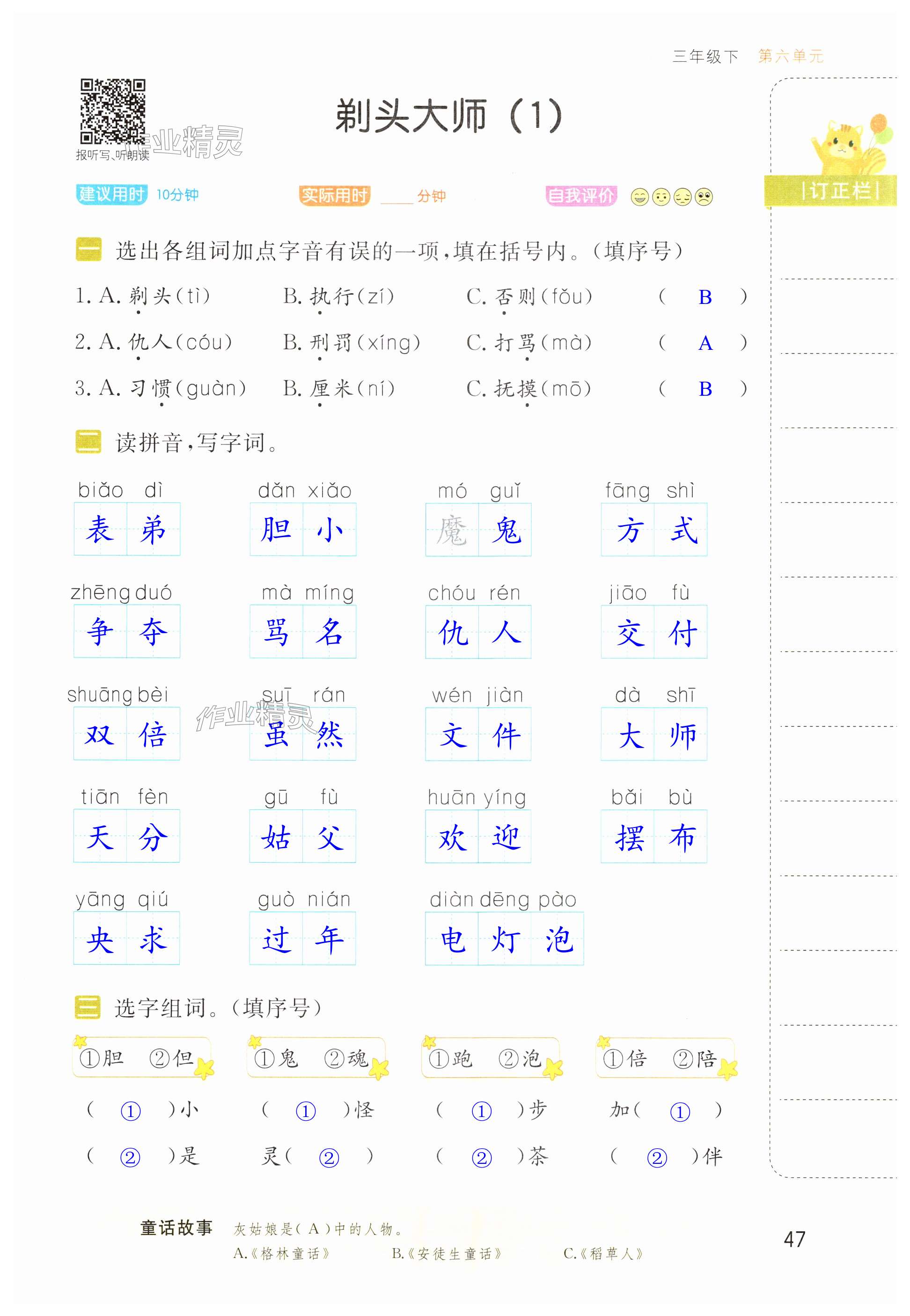Click the ①胆 ②但 word choice box

[141, 1058]
